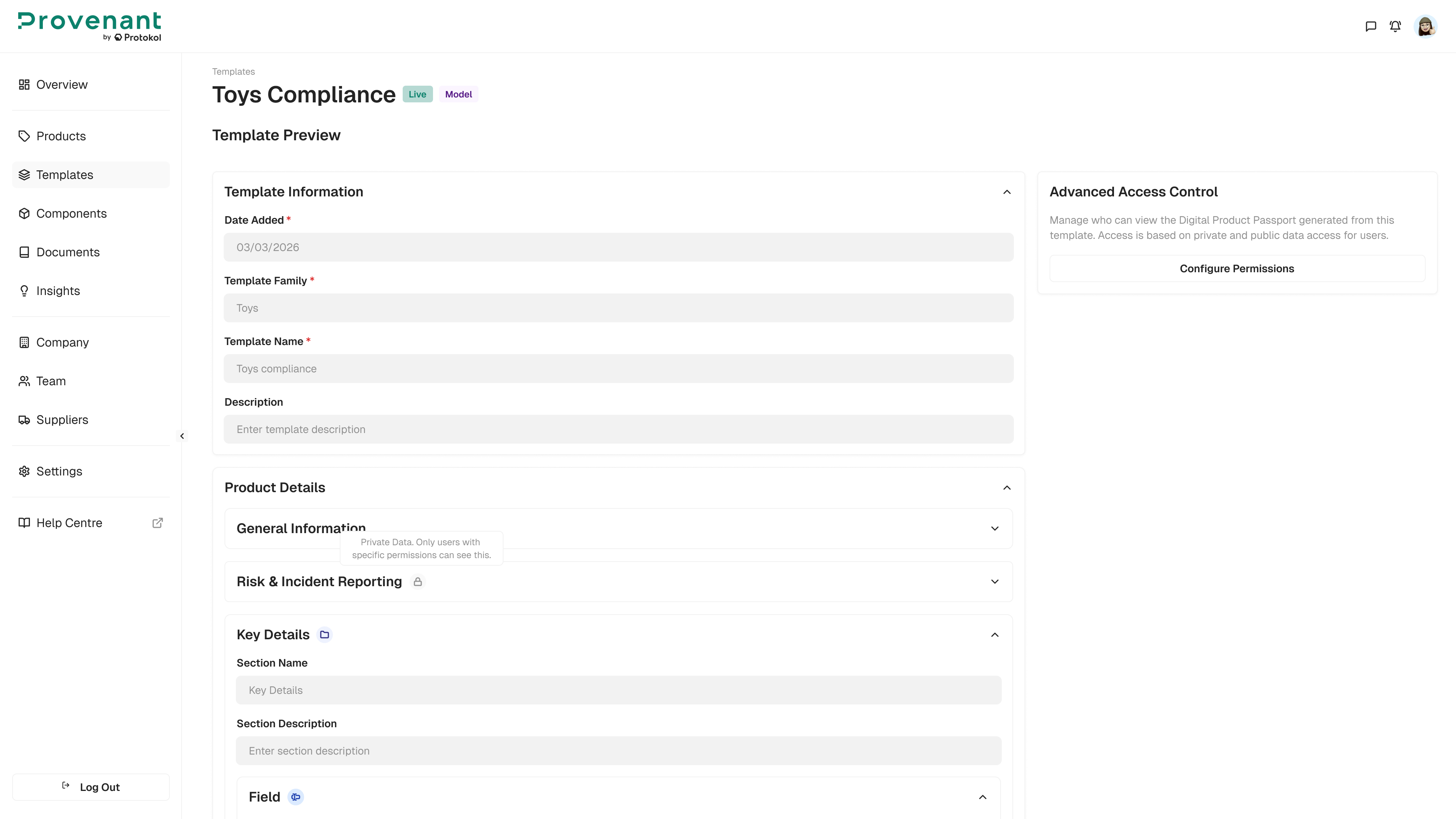Open Suppliers in the sidebar
This screenshot has width=1456, height=819.
[x=91, y=419]
